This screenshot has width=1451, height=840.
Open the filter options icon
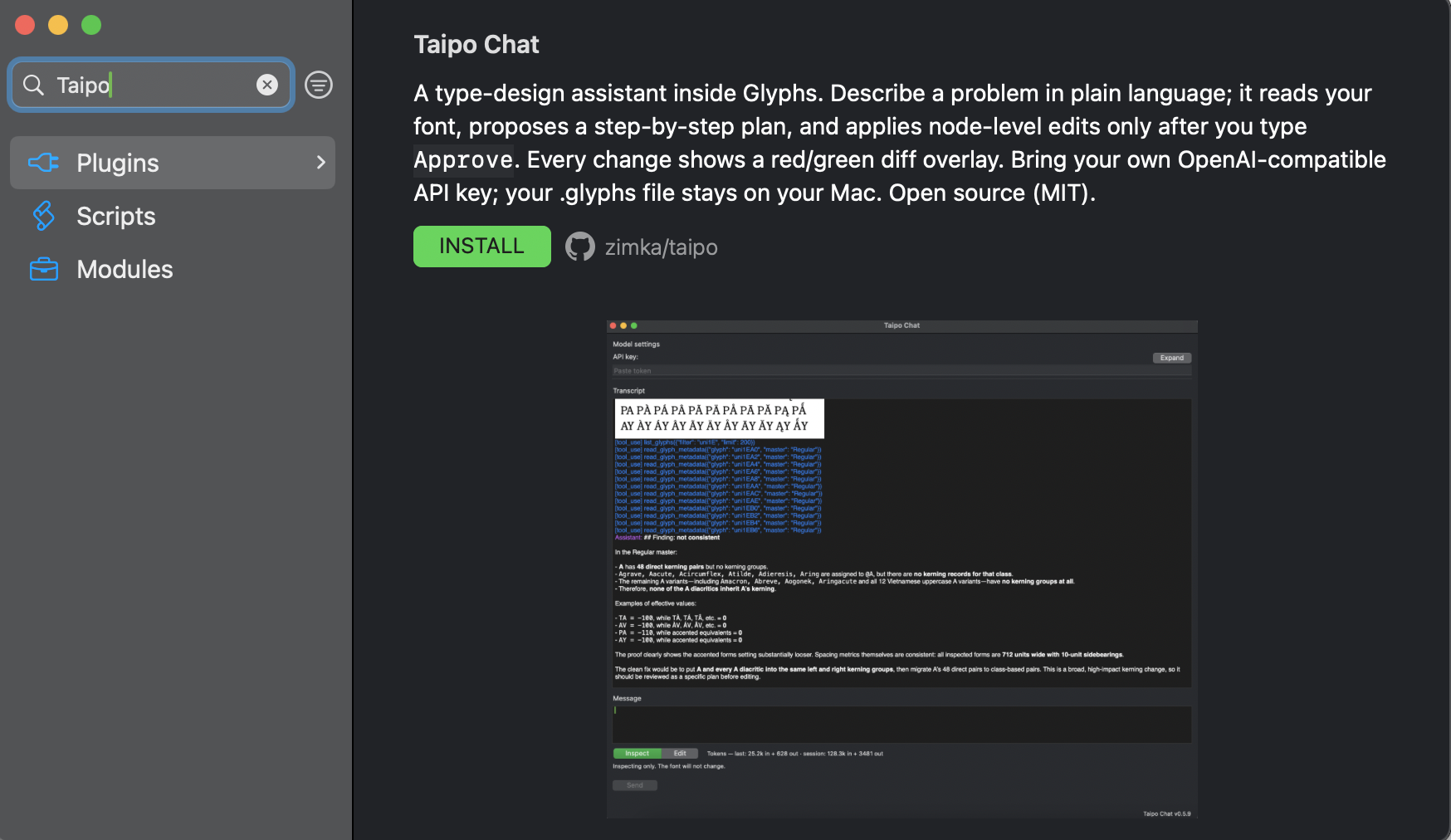tap(319, 85)
